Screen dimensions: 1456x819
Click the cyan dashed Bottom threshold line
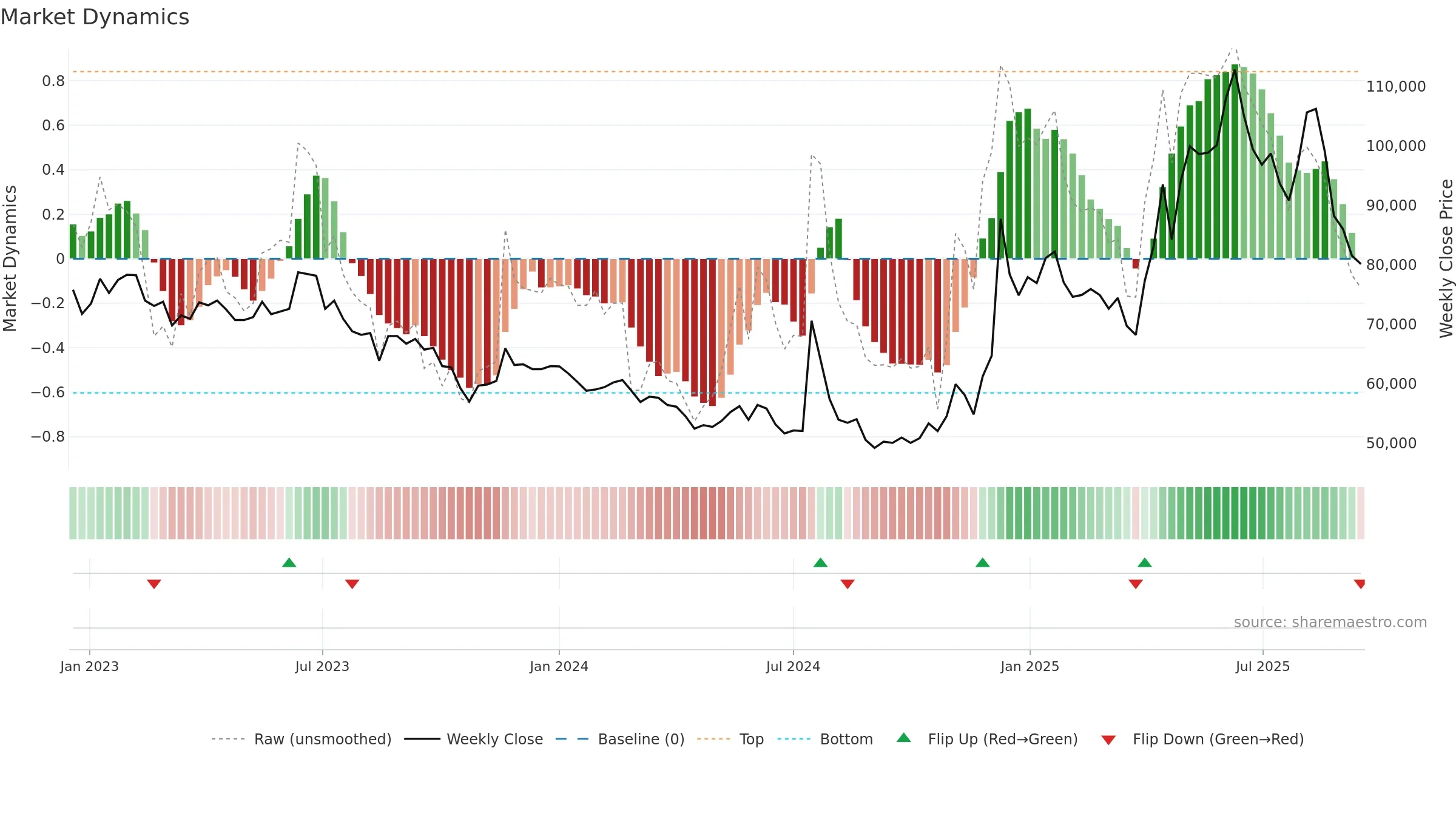pos(716,393)
